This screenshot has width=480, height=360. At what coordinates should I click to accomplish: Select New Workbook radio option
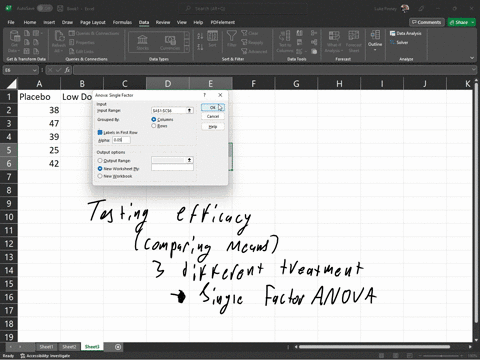[x=100, y=176]
